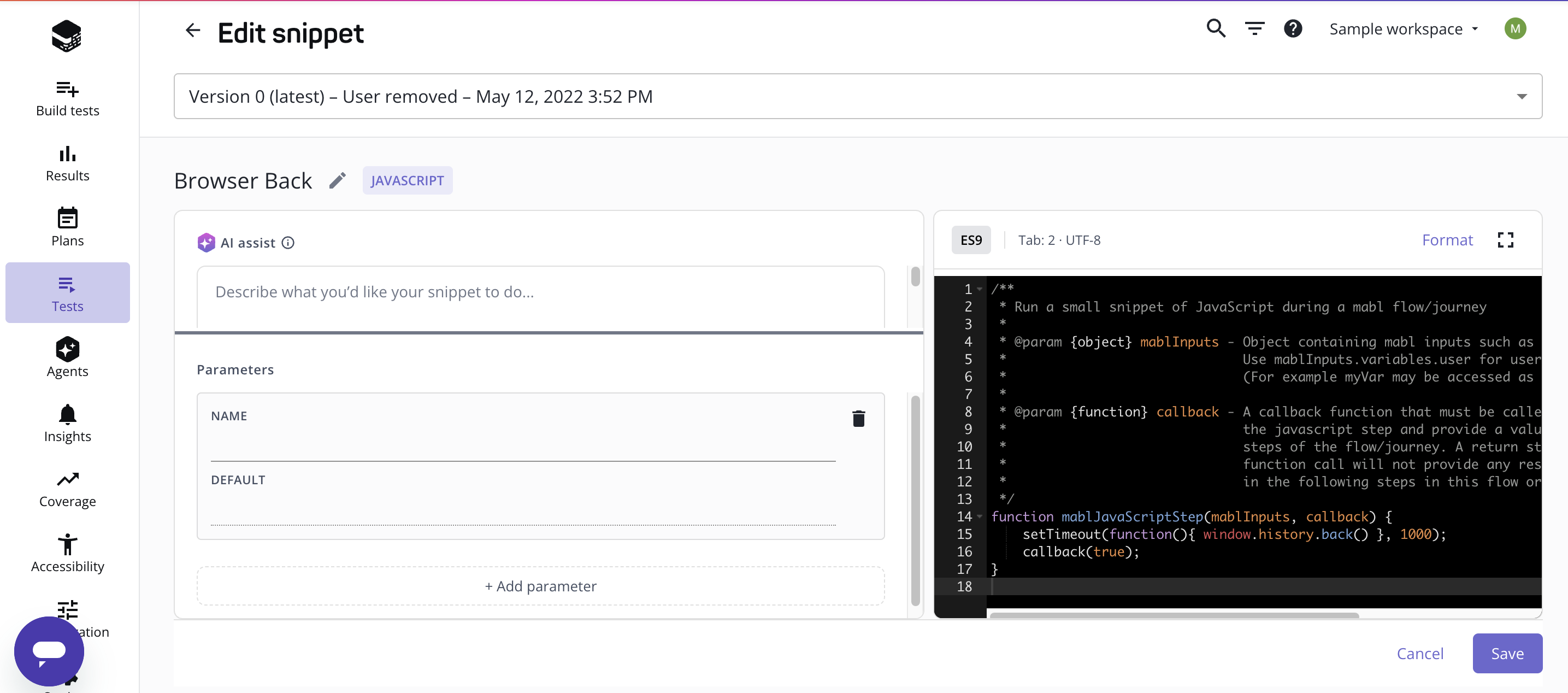Image resolution: width=1568 pixels, height=693 pixels.
Task: Click the ES9 badge
Action: pos(971,240)
